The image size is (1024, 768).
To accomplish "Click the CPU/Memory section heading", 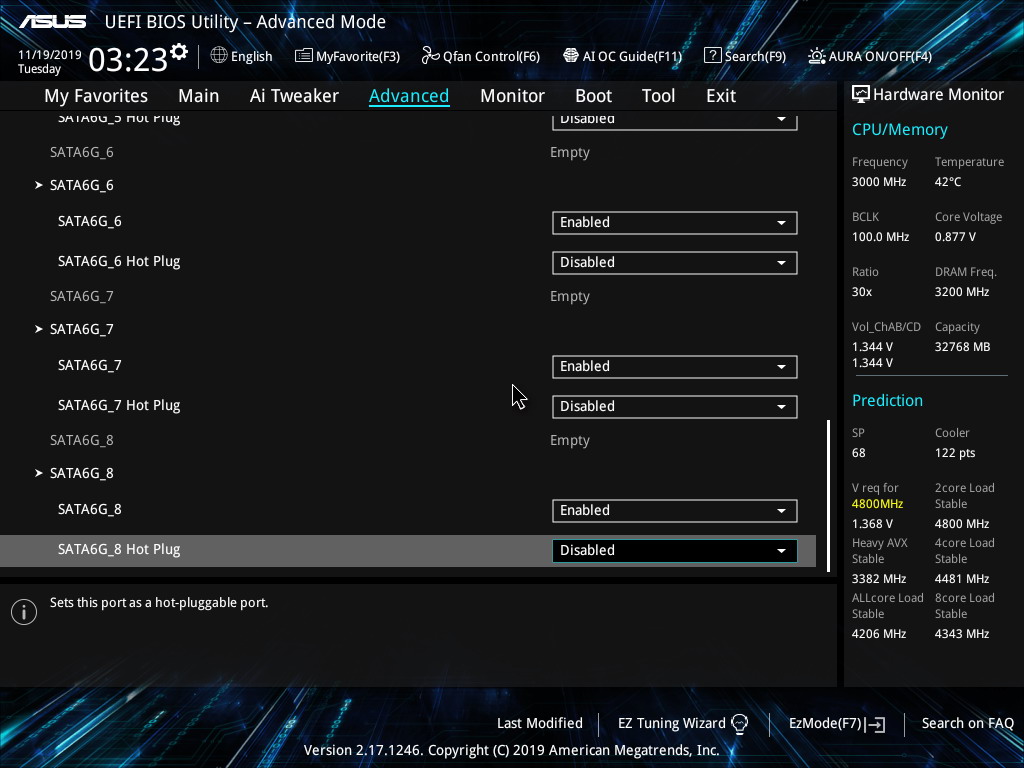I will [x=899, y=130].
